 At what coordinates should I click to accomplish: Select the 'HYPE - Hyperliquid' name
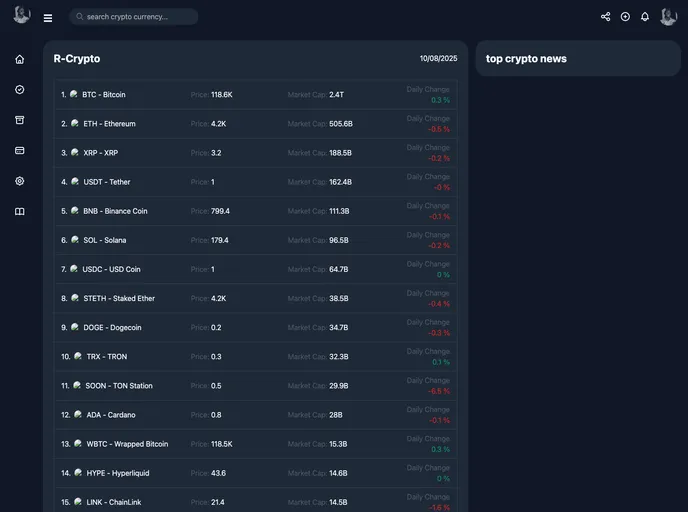[118, 473]
